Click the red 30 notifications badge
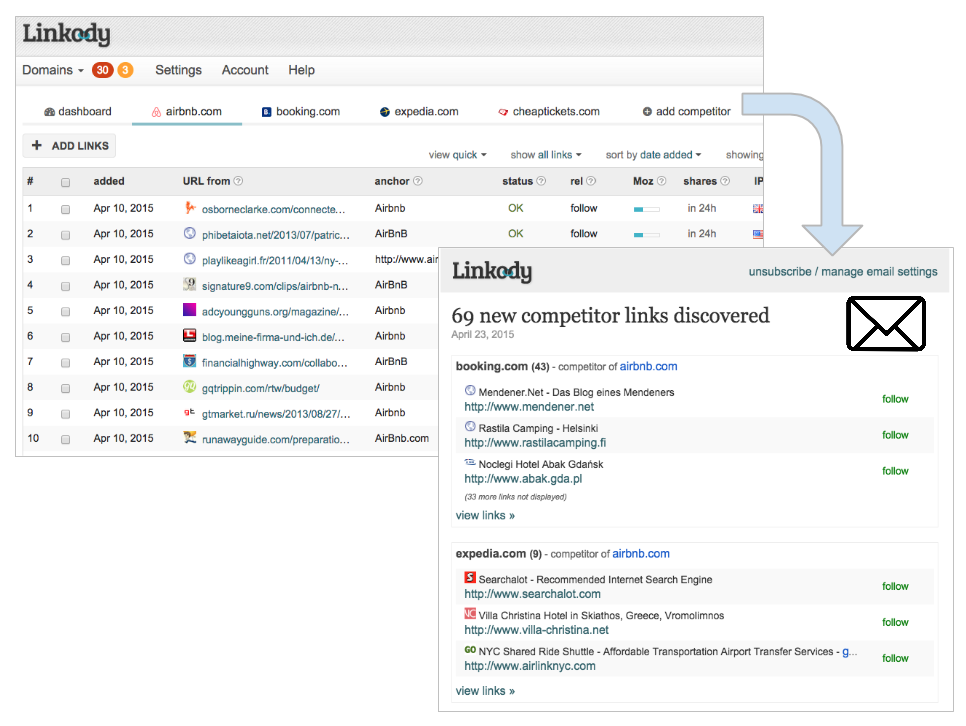This screenshot has width=966, height=726. 102,70
